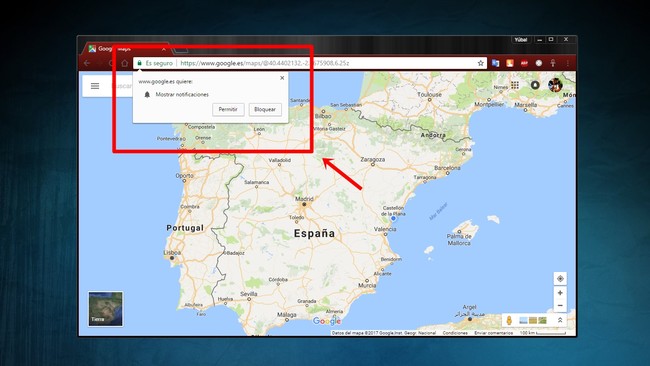Viewport: 650px width, 366px height.
Task: Open Google notifications bell on map
Action: (x=535, y=85)
